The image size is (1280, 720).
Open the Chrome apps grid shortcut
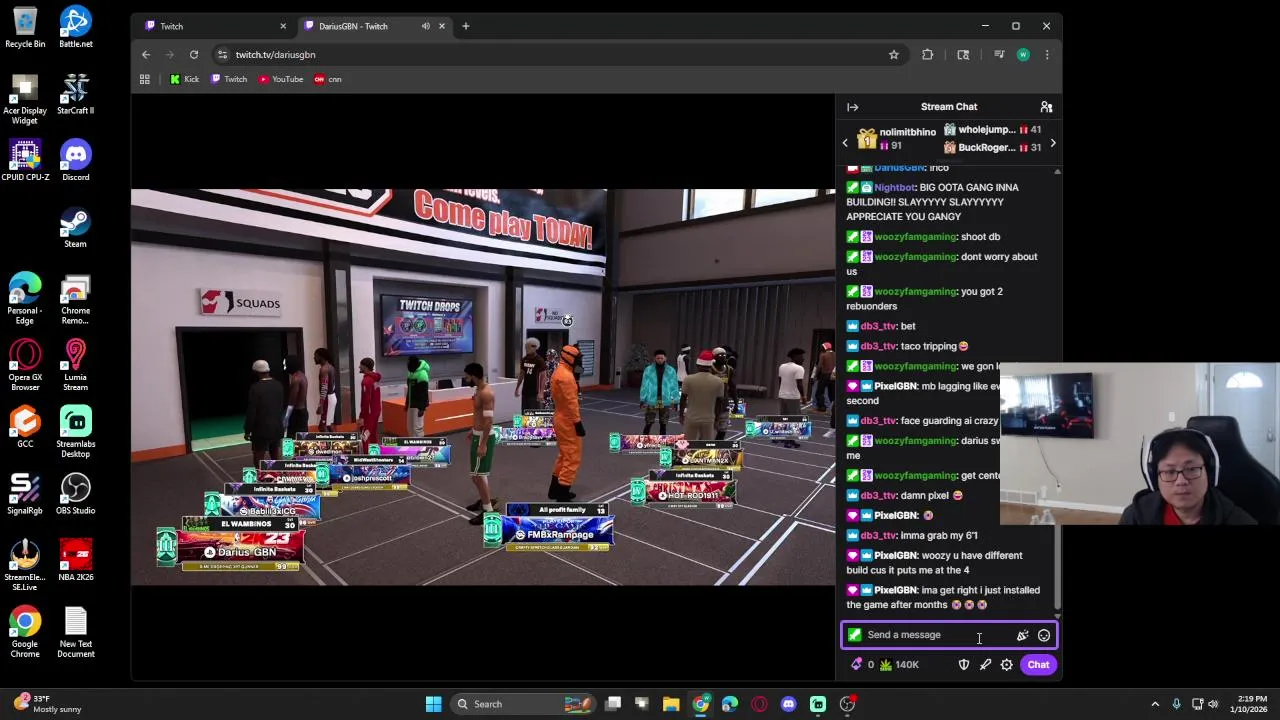[x=145, y=79]
